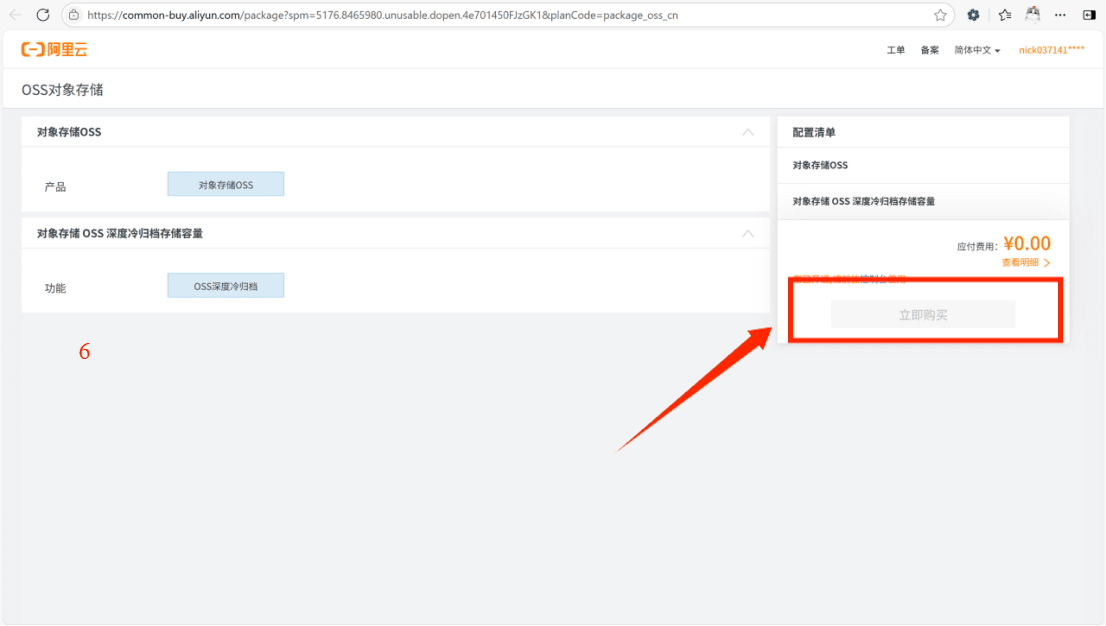Refresh the page with the reload icon
The image size is (1106, 626).
[x=41, y=15]
